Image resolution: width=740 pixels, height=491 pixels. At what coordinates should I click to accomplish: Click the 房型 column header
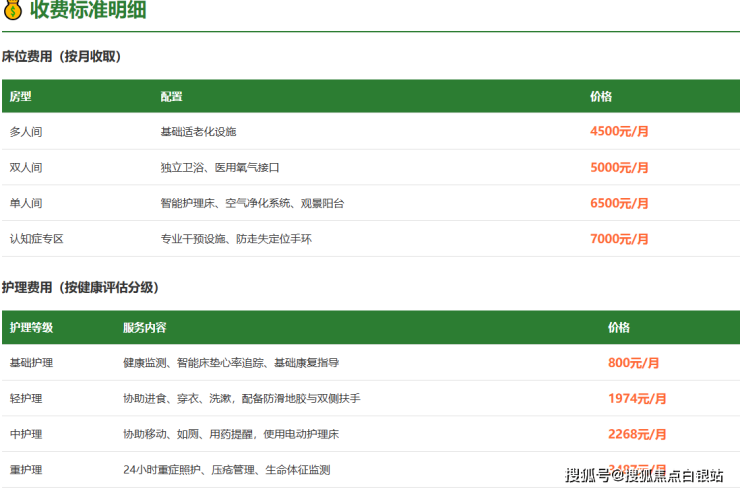(x=21, y=97)
